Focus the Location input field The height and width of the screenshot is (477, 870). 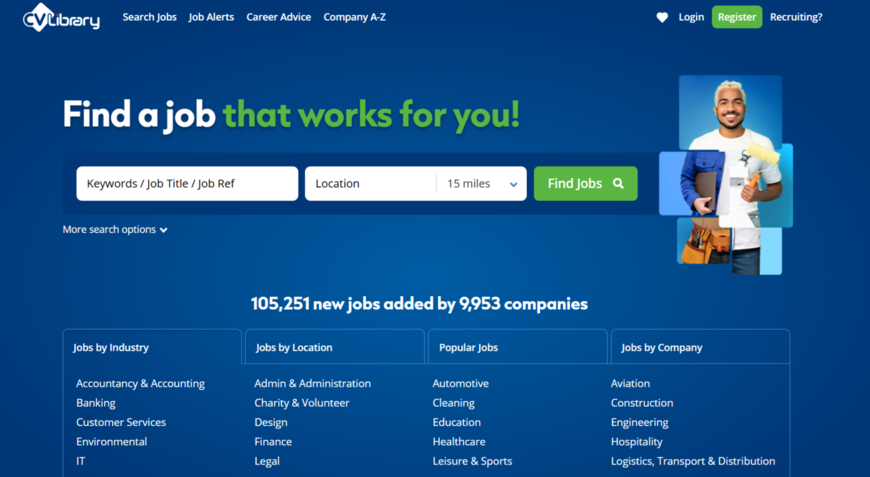point(370,184)
